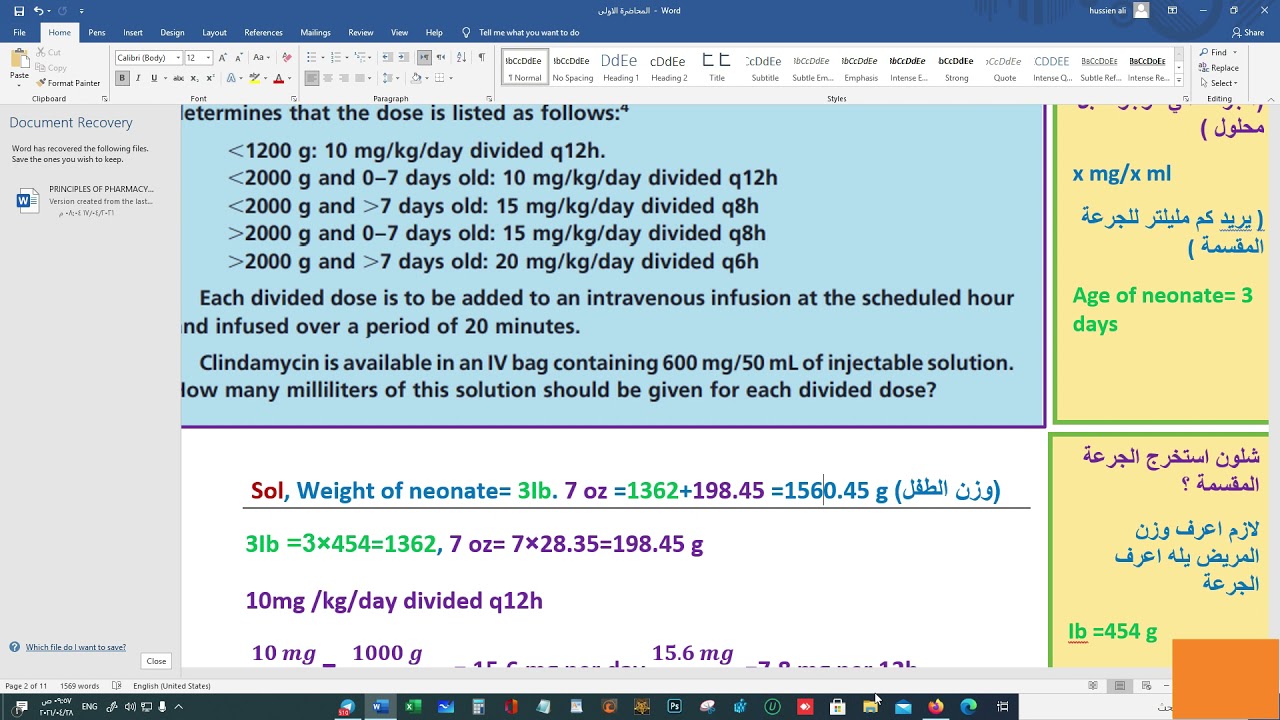The height and width of the screenshot is (720, 1280).
Task: Expand the numbering list dropdown
Action: tap(346, 58)
